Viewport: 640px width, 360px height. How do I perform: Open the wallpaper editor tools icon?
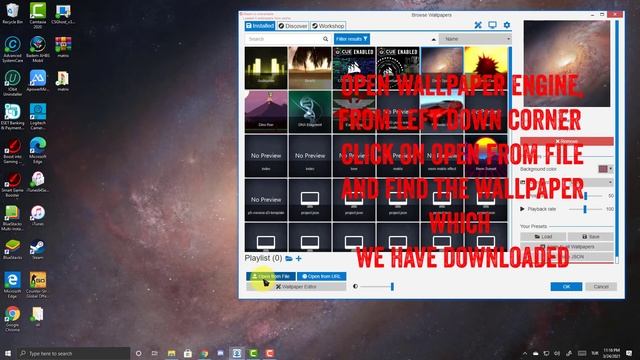(478, 25)
